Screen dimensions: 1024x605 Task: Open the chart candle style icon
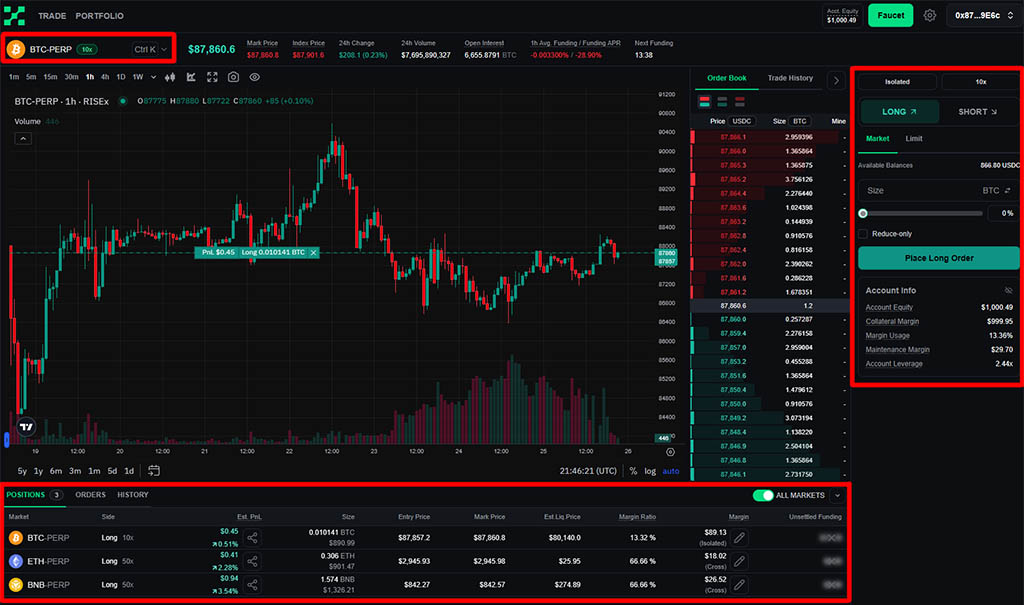tap(170, 77)
